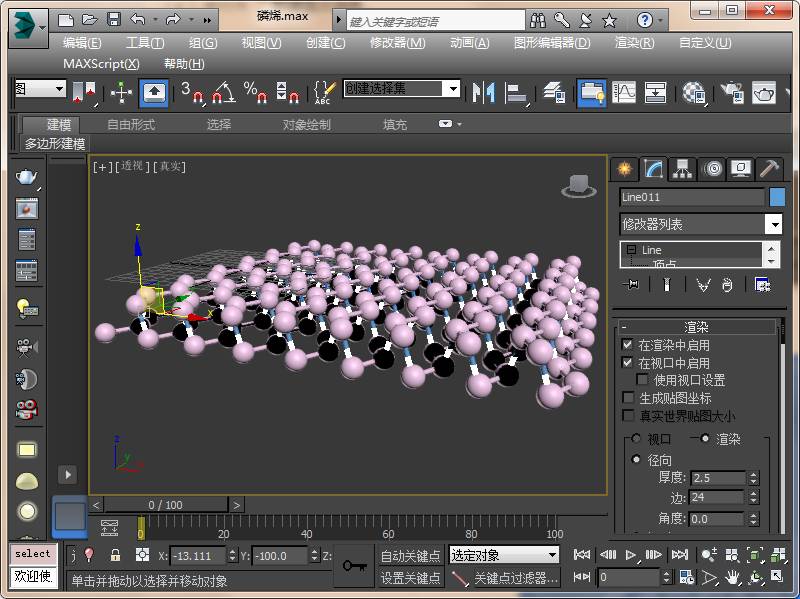Viewport: 800px width, 599px height.
Task: Open the Utilities hammer panel
Action: click(769, 169)
